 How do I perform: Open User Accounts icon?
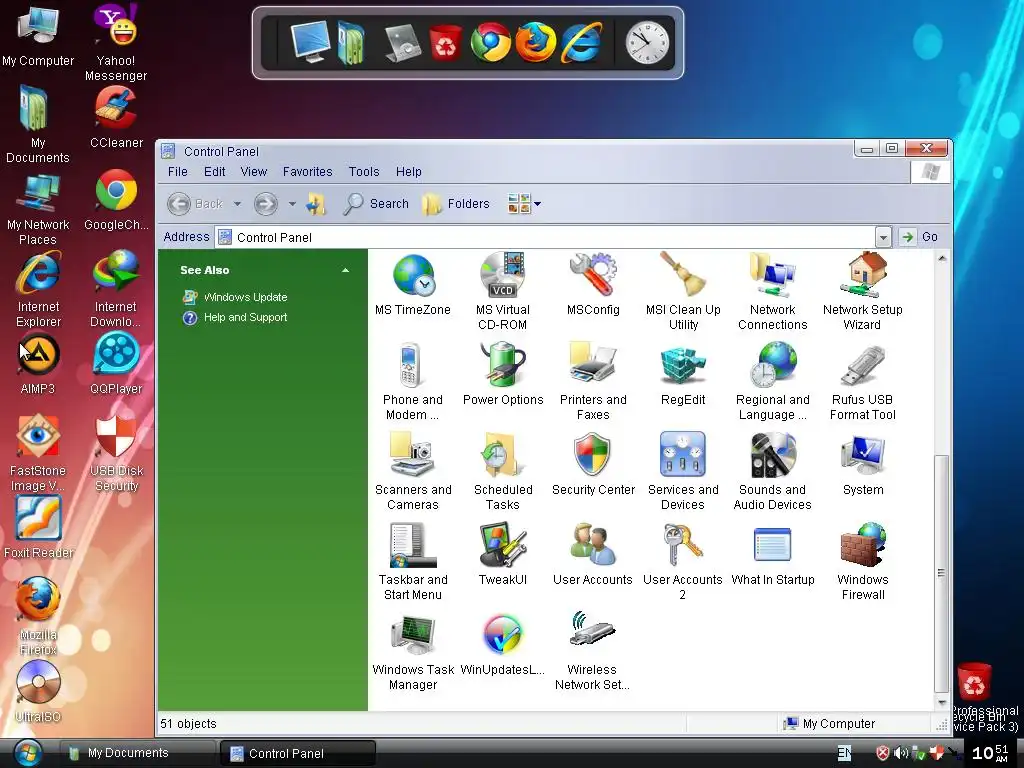pos(593,555)
